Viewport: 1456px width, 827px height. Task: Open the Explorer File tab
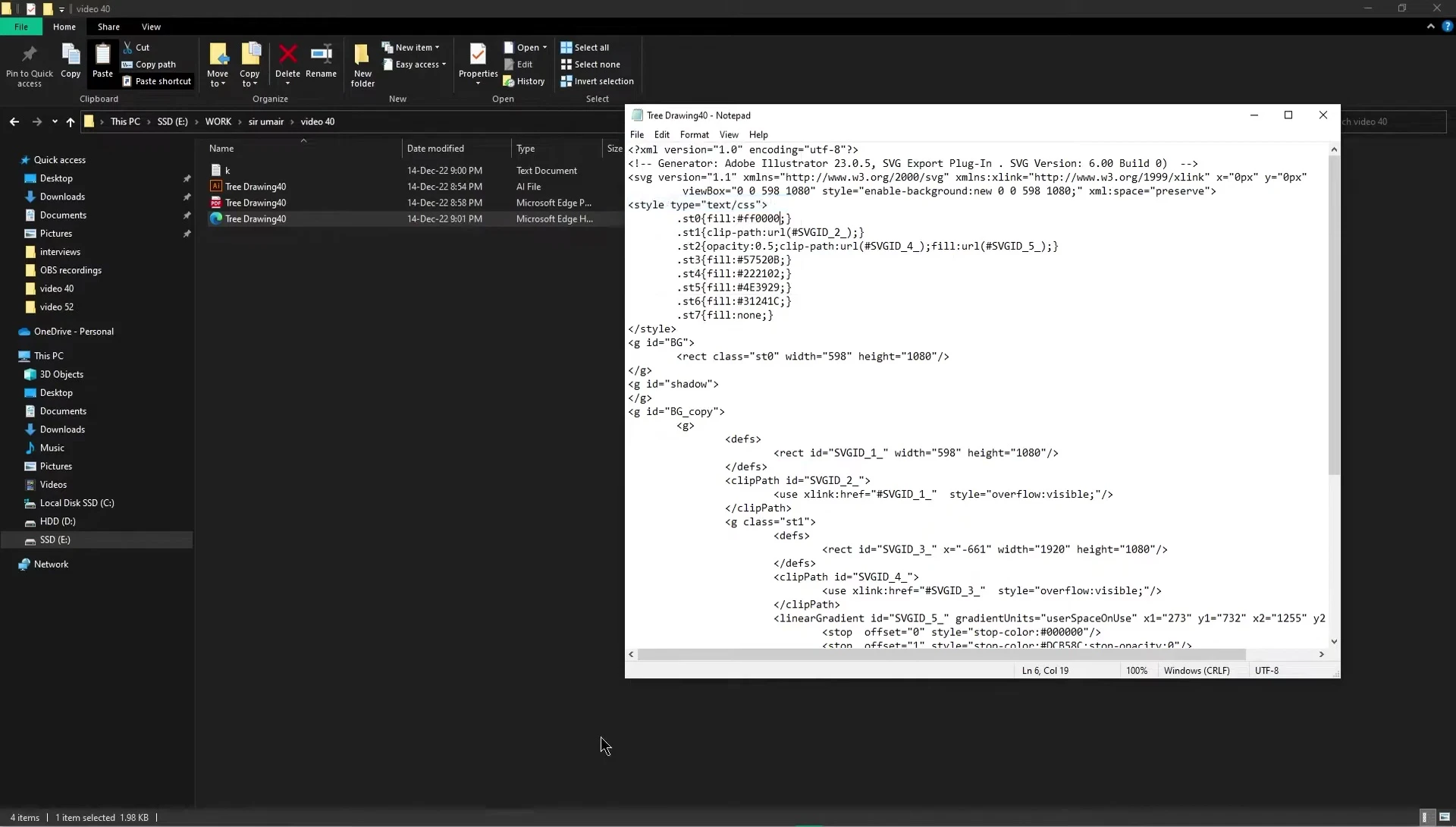21,27
